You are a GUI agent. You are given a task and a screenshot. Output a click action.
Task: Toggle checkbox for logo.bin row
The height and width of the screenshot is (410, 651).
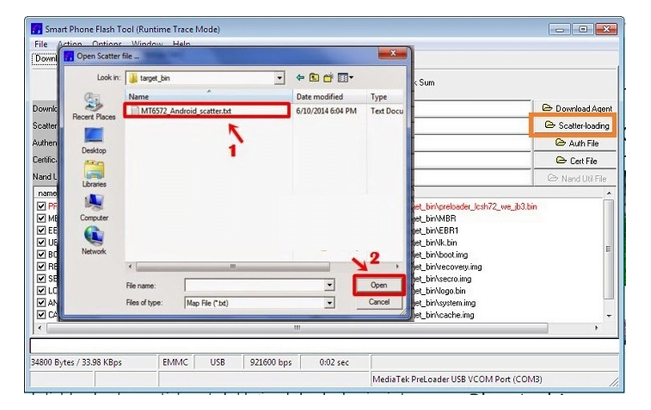41,290
